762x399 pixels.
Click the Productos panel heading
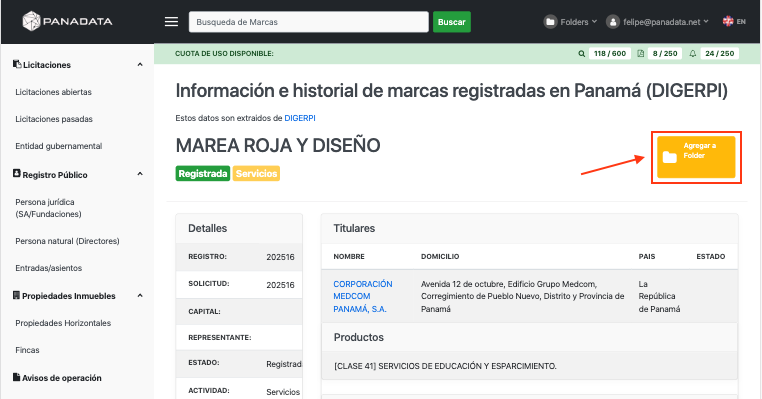click(x=359, y=337)
